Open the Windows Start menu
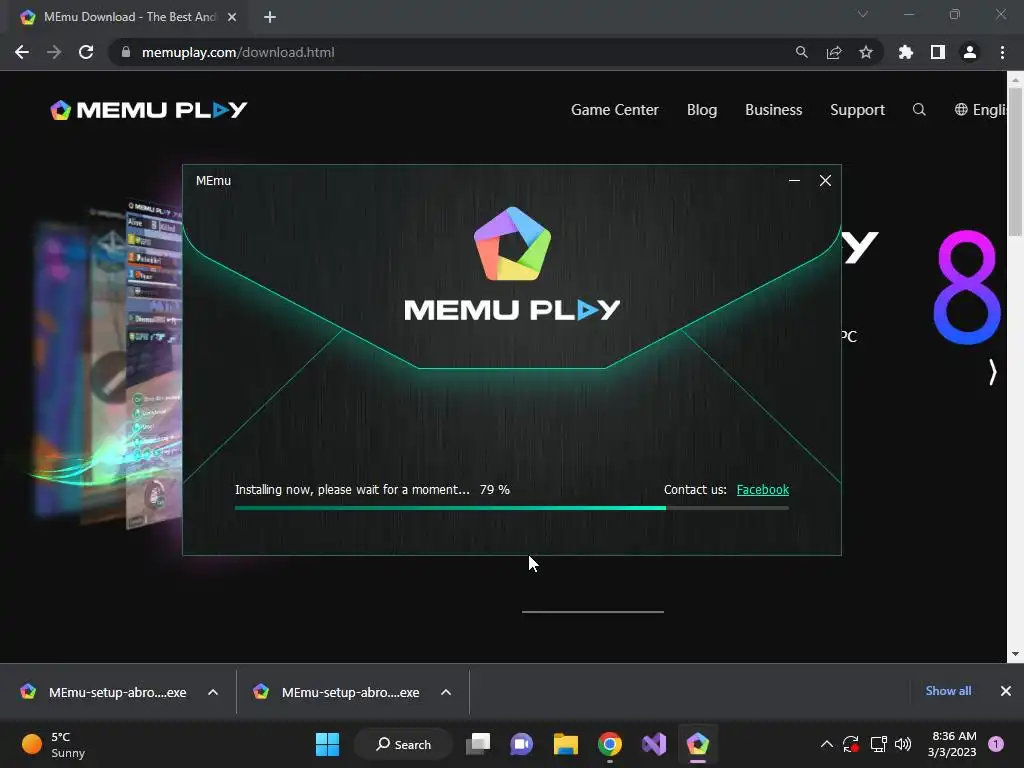 tap(327, 744)
